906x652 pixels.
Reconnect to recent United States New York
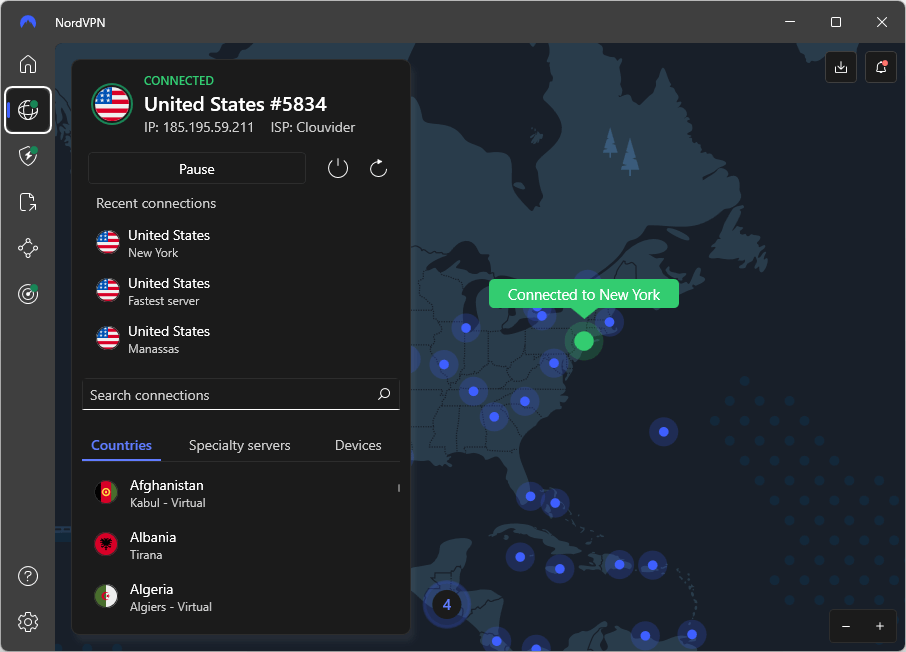pos(241,243)
